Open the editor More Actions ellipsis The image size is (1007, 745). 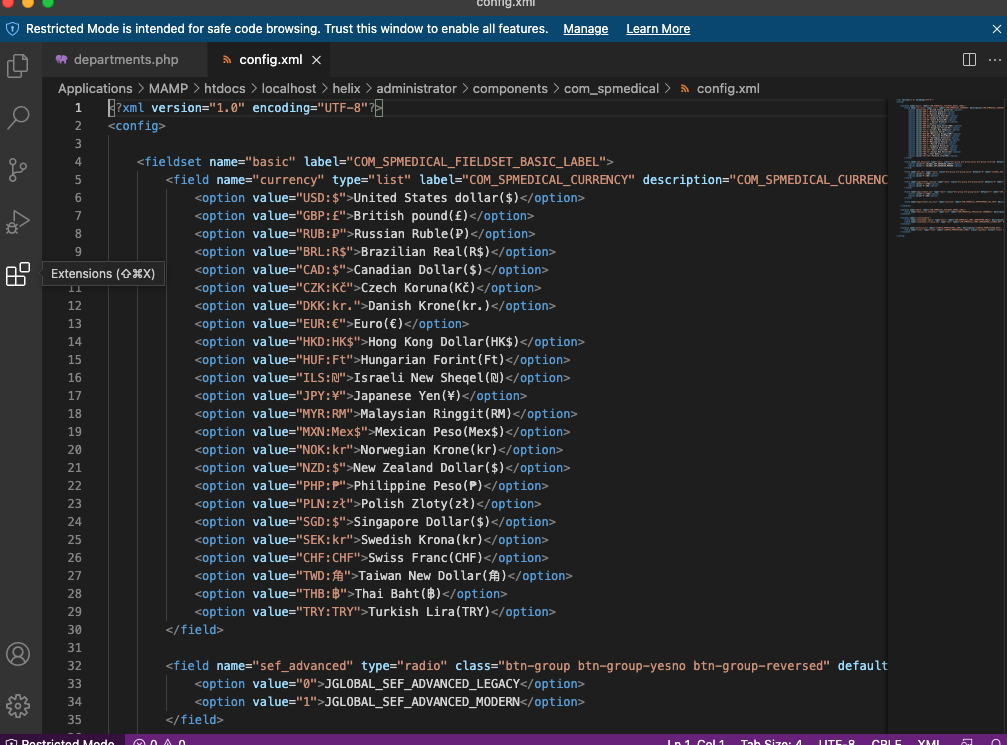click(994, 60)
